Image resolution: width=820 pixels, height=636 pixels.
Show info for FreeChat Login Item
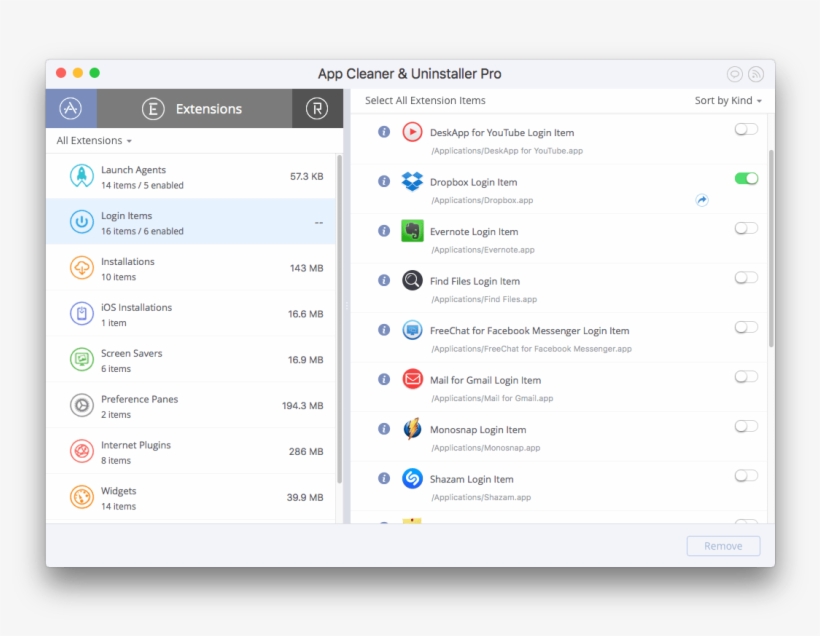(384, 330)
